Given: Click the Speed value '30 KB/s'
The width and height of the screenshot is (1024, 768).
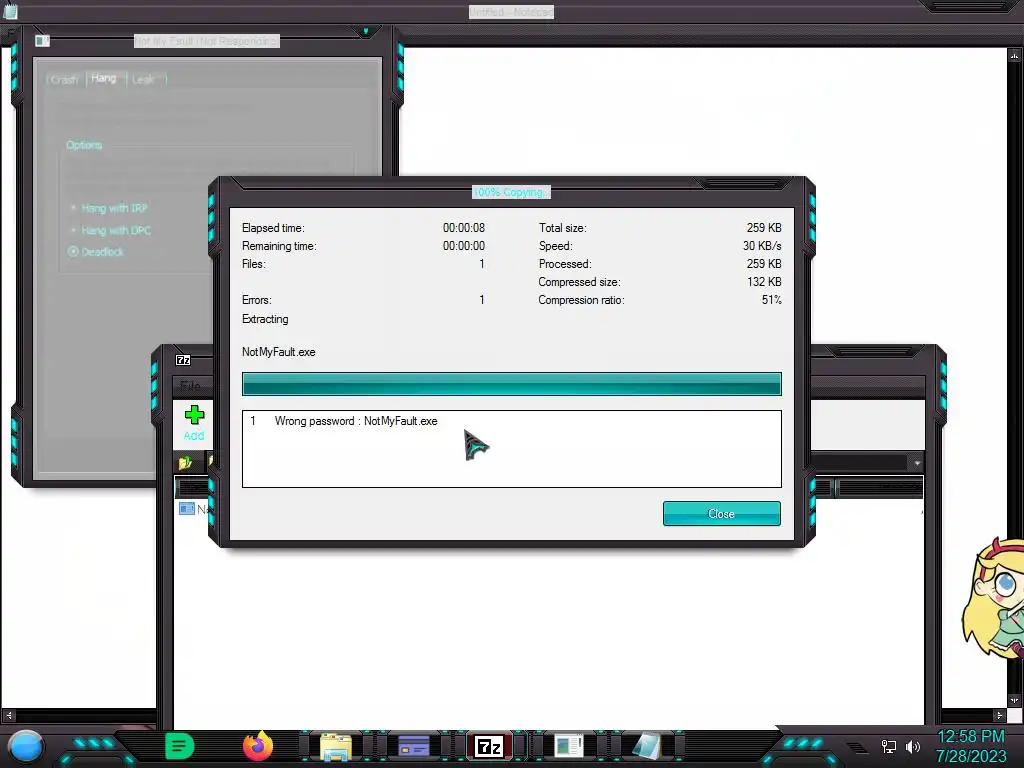Looking at the screenshot, I should [762, 246].
